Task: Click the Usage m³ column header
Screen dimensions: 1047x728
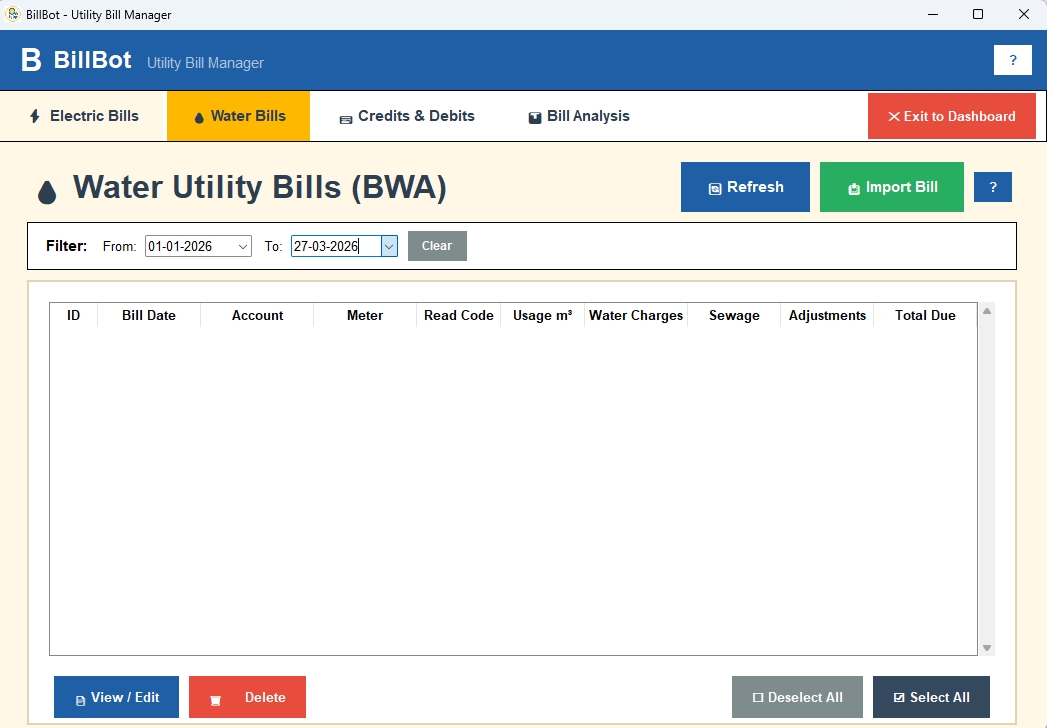Action: [542, 315]
